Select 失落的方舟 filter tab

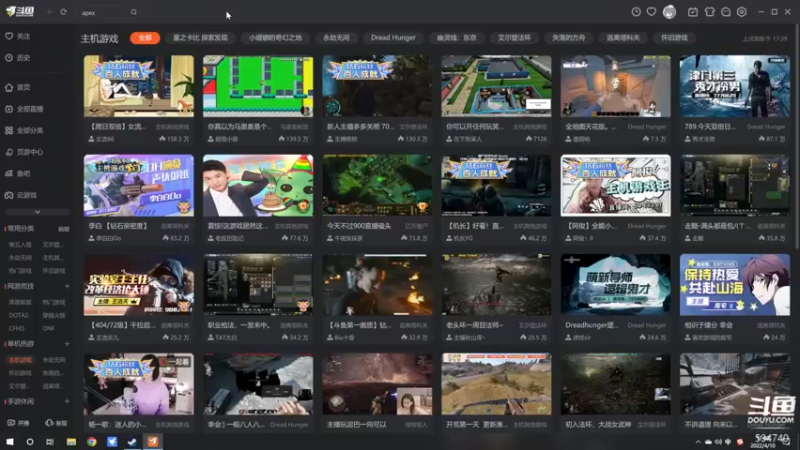click(568, 38)
